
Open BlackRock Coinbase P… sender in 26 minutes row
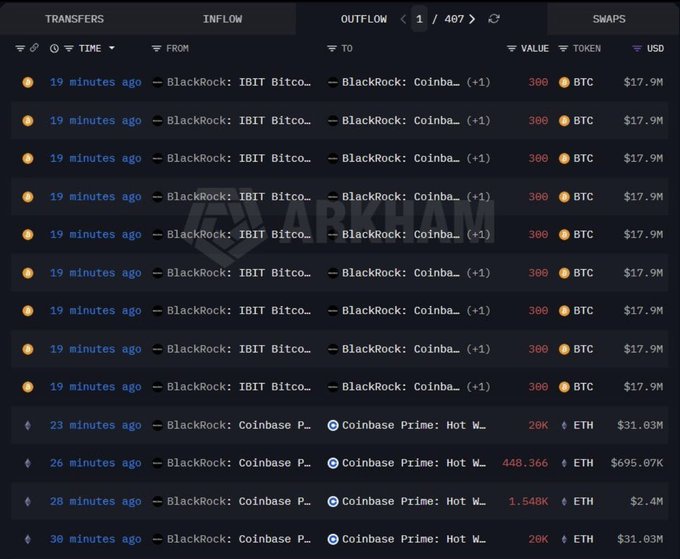pos(239,463)
